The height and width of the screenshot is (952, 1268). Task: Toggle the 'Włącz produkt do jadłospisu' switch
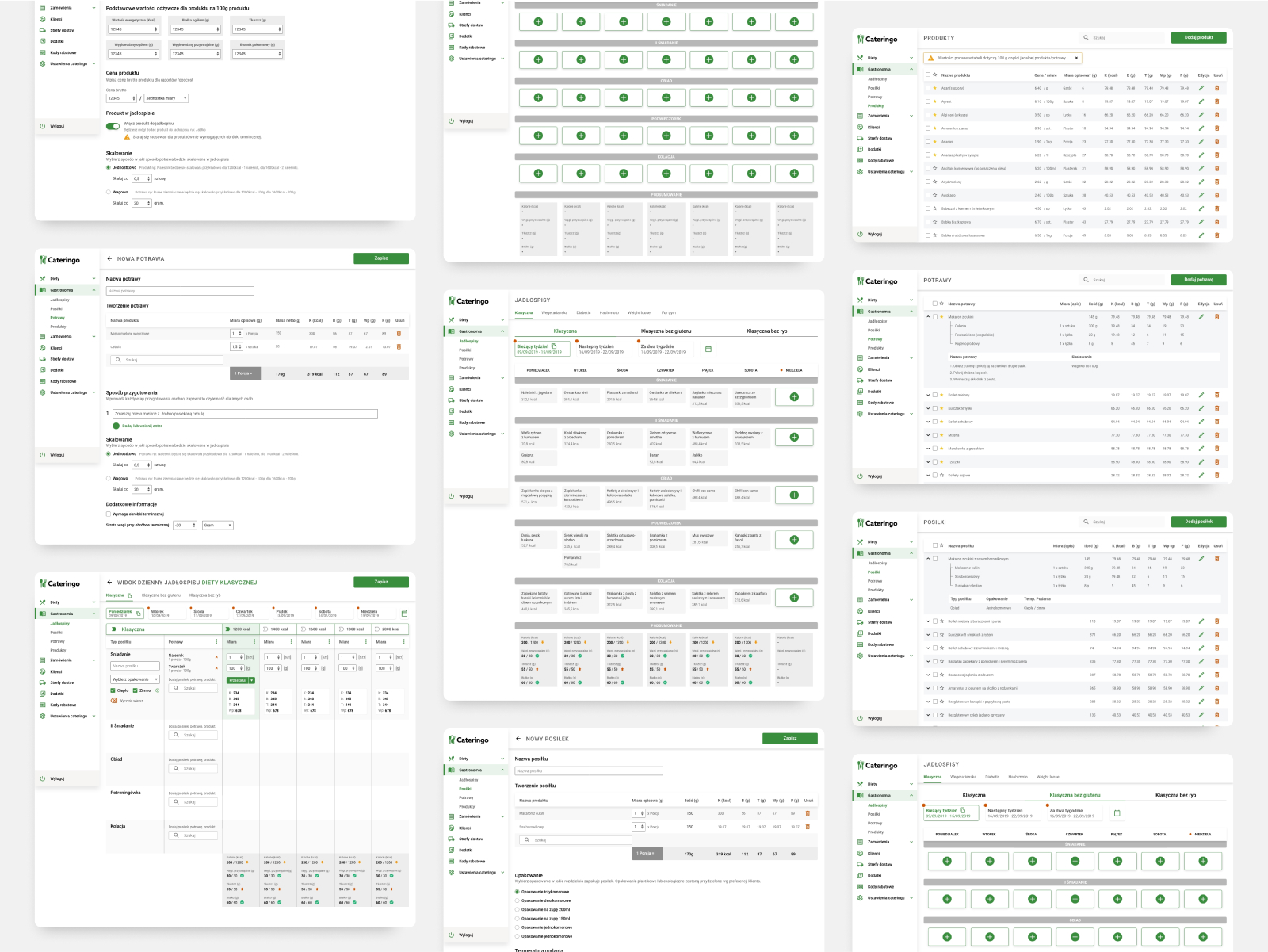point(113,125)
